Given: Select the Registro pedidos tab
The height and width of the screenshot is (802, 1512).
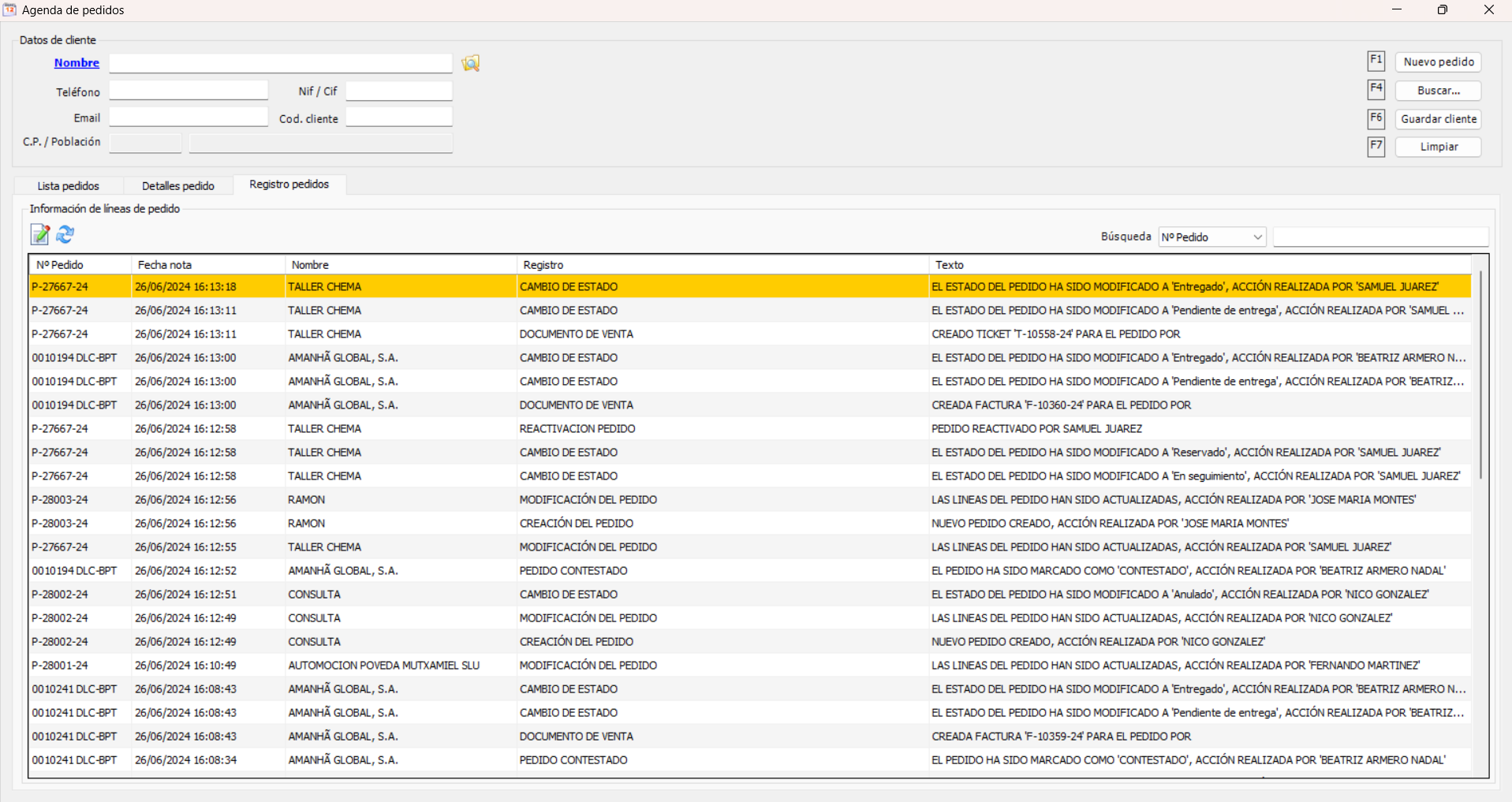Looking at the screenshot, I should point(289,185).
